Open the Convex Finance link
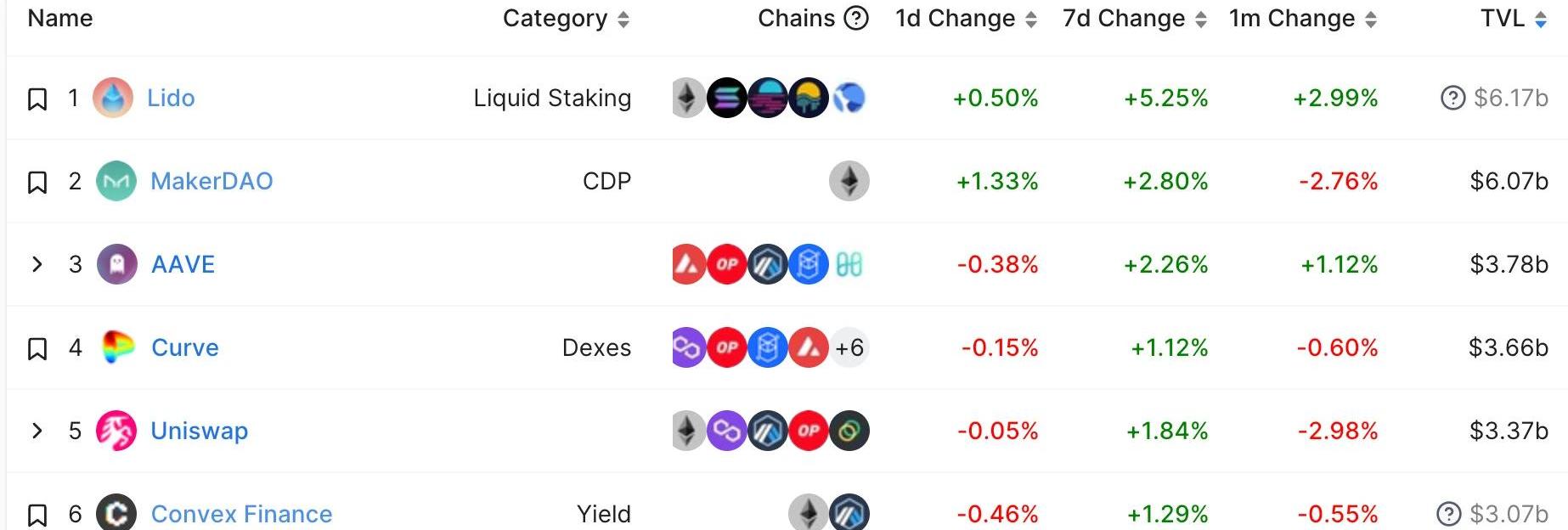This screenshot has height=530, width=1568. pos(241,514)
